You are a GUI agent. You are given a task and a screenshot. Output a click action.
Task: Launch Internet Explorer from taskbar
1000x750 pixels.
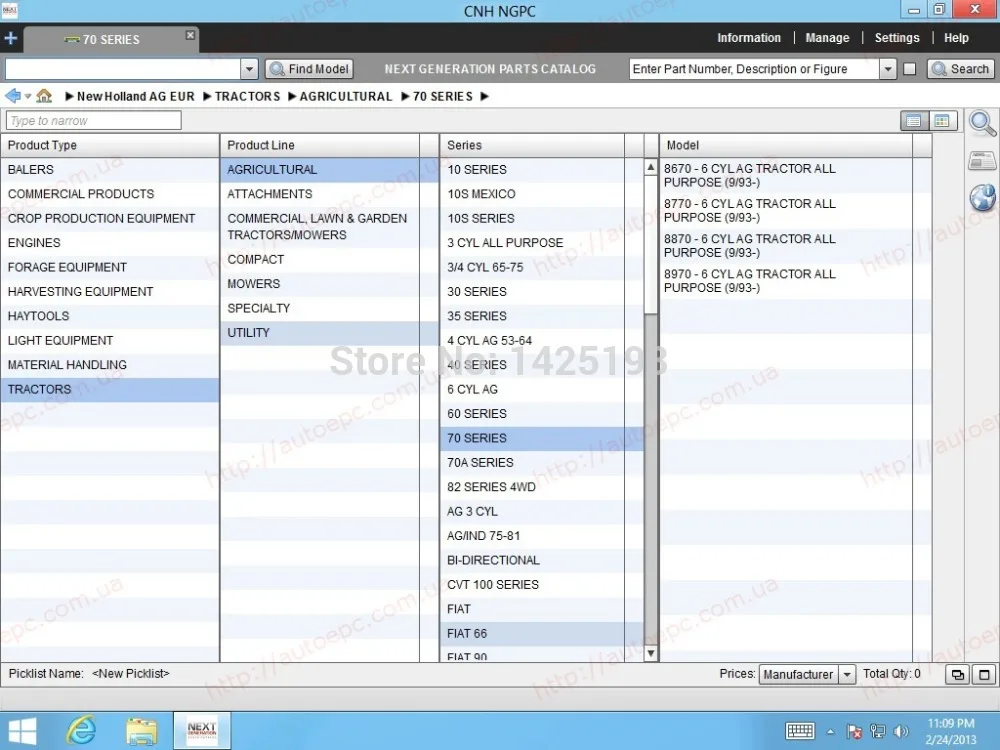click(x=82, y=731)
